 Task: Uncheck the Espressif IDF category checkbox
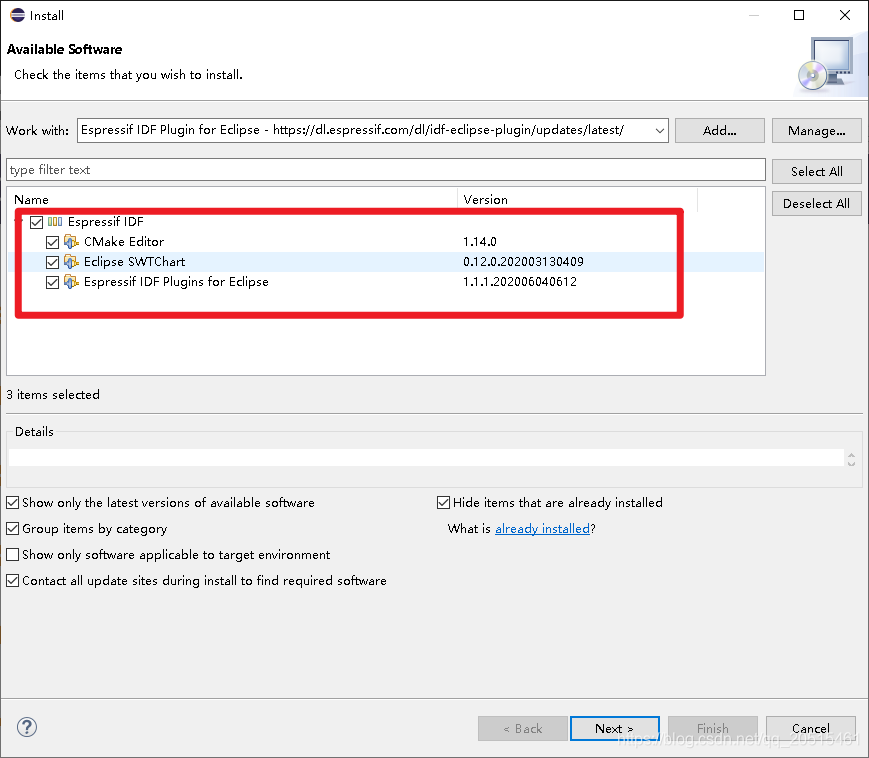(x=37, y=222)
